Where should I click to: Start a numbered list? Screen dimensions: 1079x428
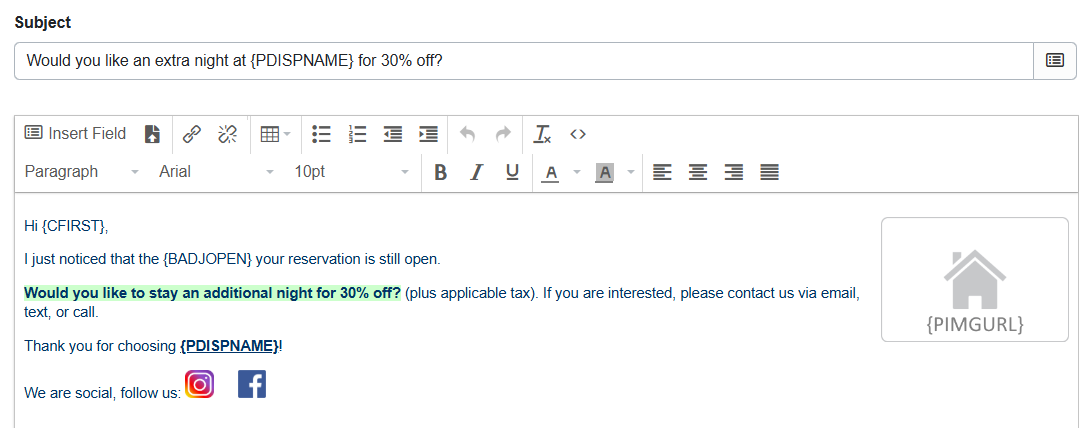(357, 134)
